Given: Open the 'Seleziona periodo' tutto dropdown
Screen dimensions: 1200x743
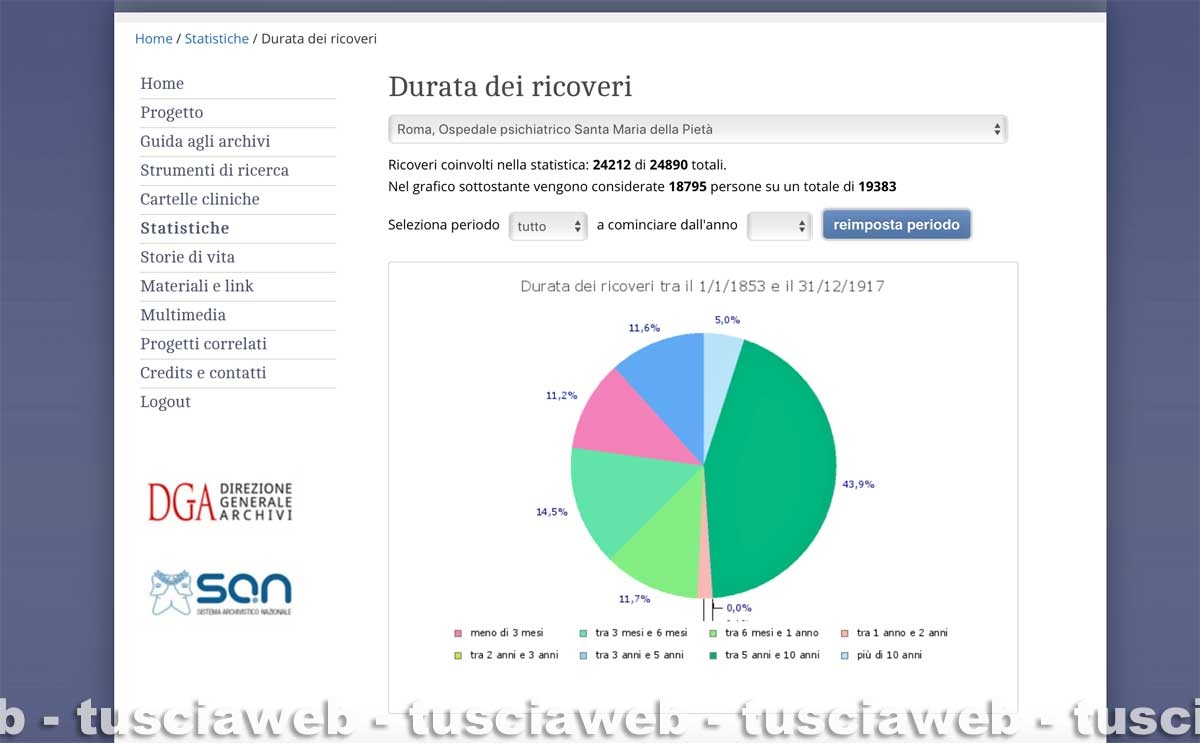Looking at the screenshot, I should click(x=548, y=226).
